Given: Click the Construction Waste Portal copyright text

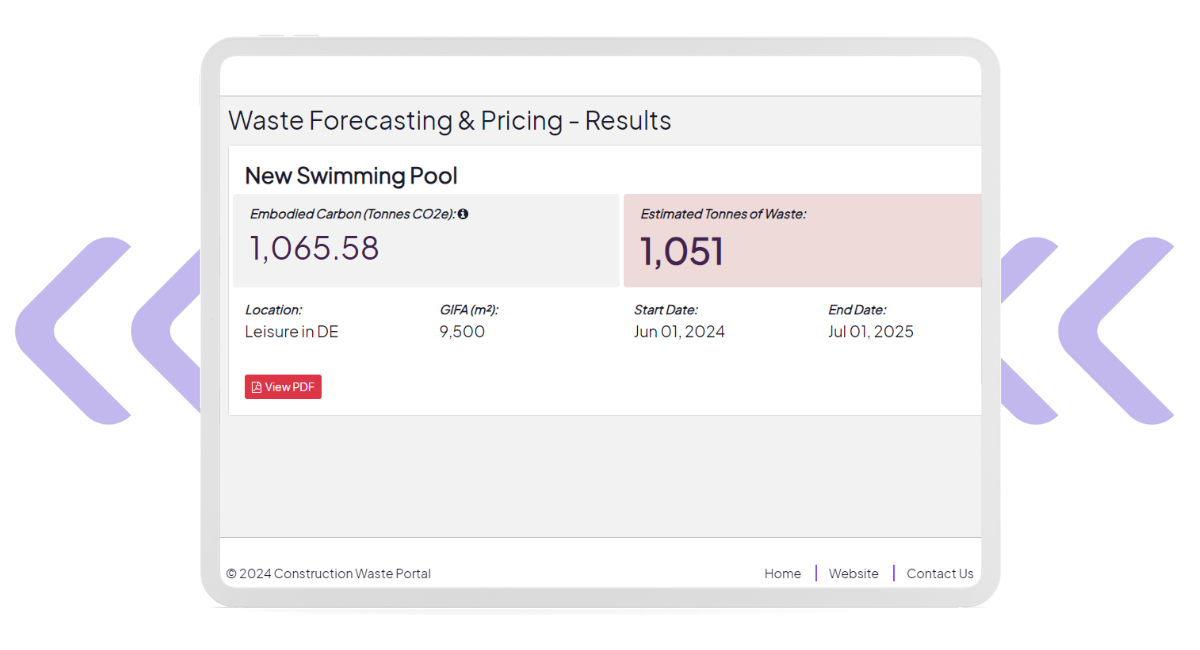Looking at the screenshot, I should point(328,574).
